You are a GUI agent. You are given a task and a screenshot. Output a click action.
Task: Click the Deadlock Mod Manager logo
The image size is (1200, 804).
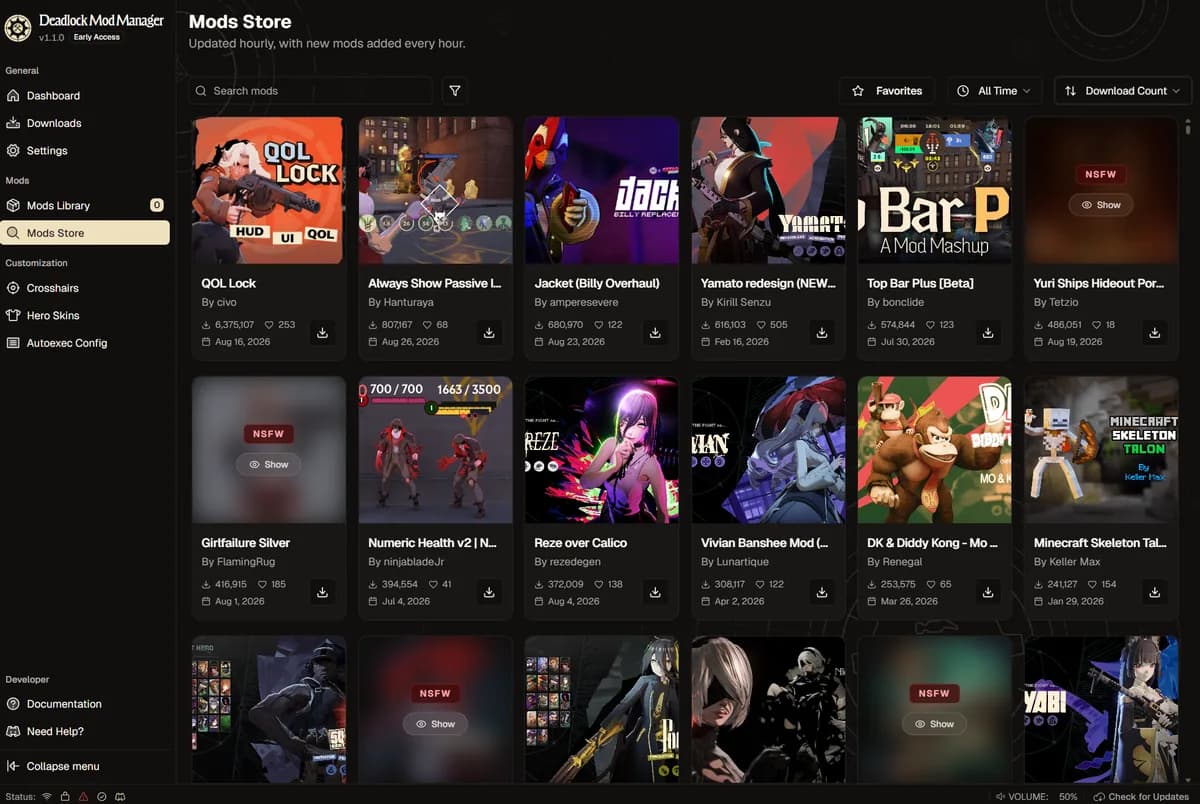[x=17, y=28]
